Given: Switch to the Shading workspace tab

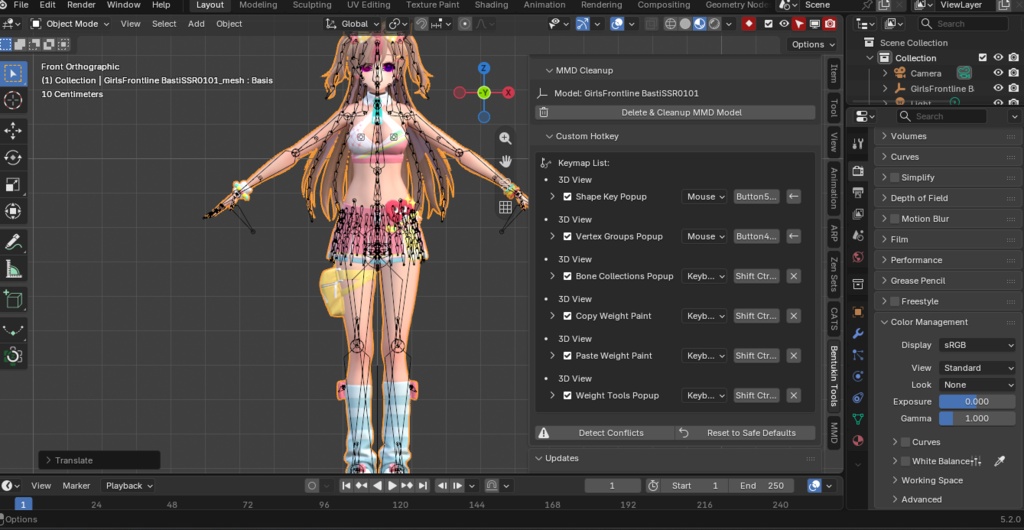Looking at the screenshot, I should tap(491, 5).
